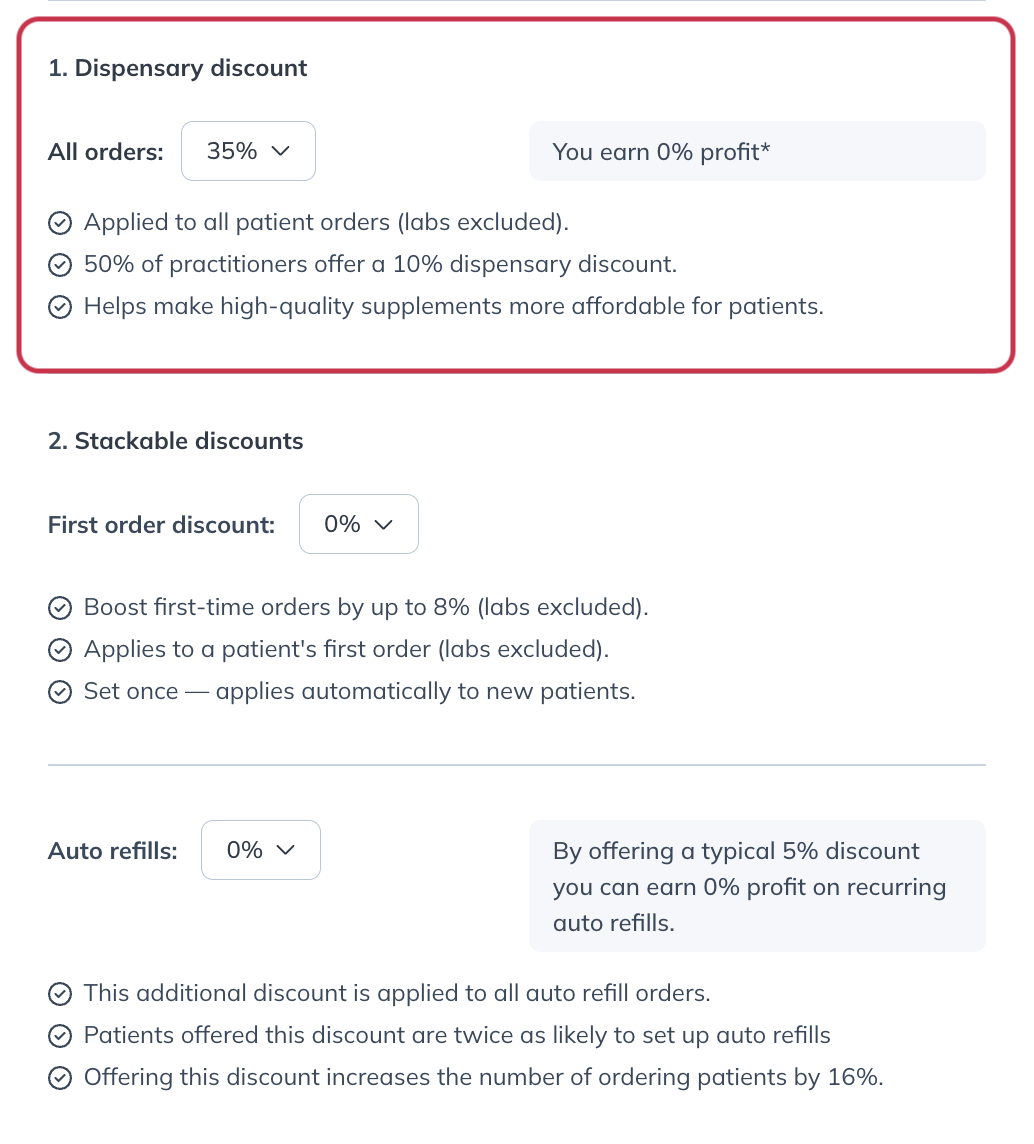The image size is (1034, 1144).
Task: Click the "All orders:" label
Action: click(x=106, y=152)
